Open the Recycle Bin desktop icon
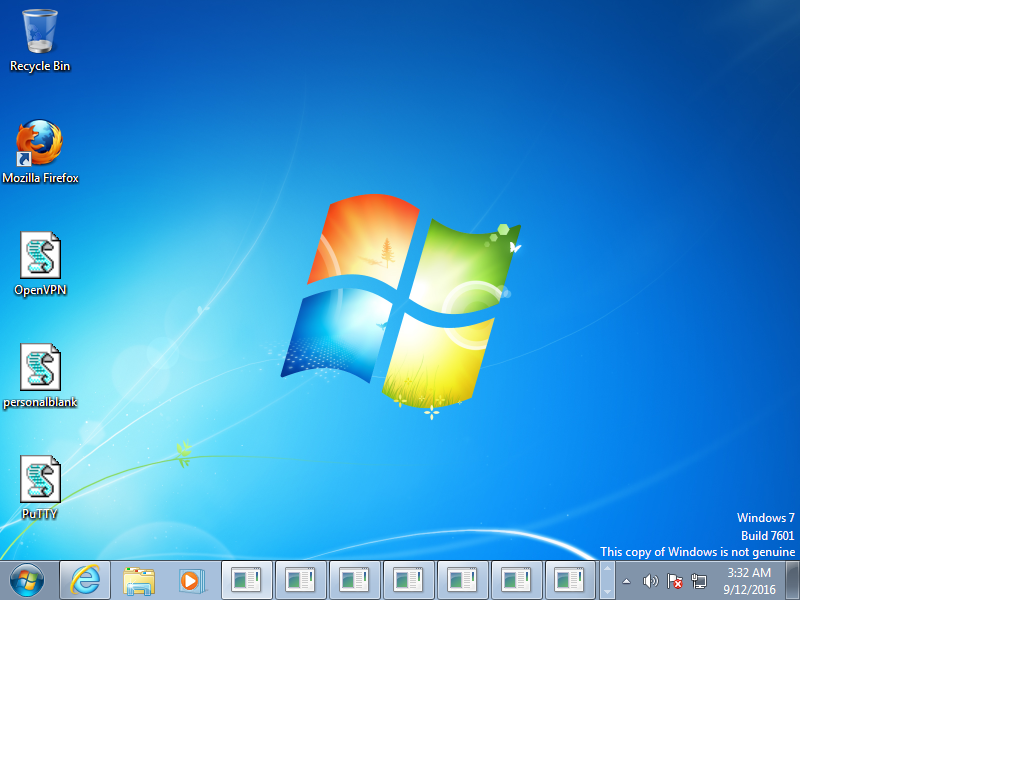 pos(40,32)
